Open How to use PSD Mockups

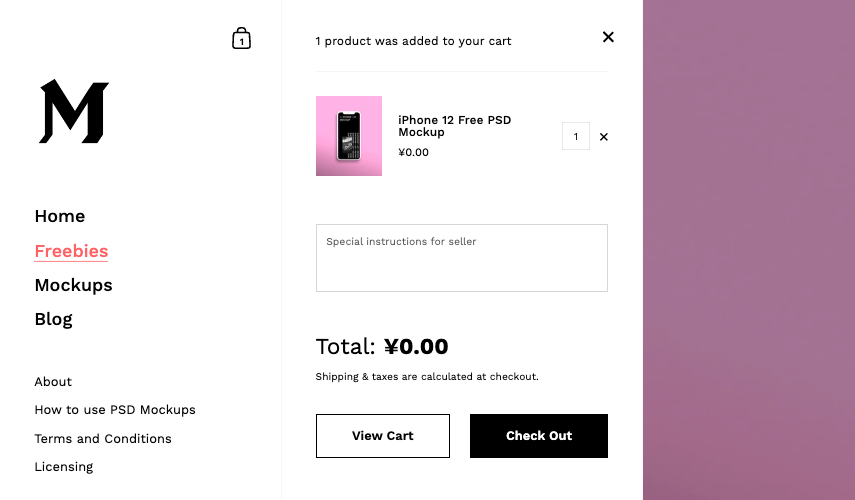pos(115,410)
